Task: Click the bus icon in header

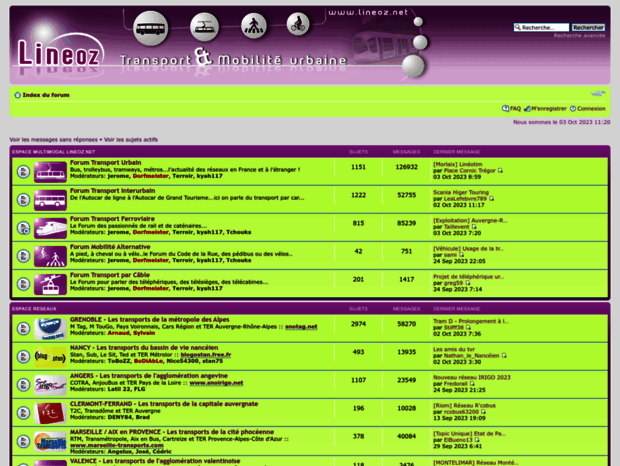Action: (x=150, y=28)
